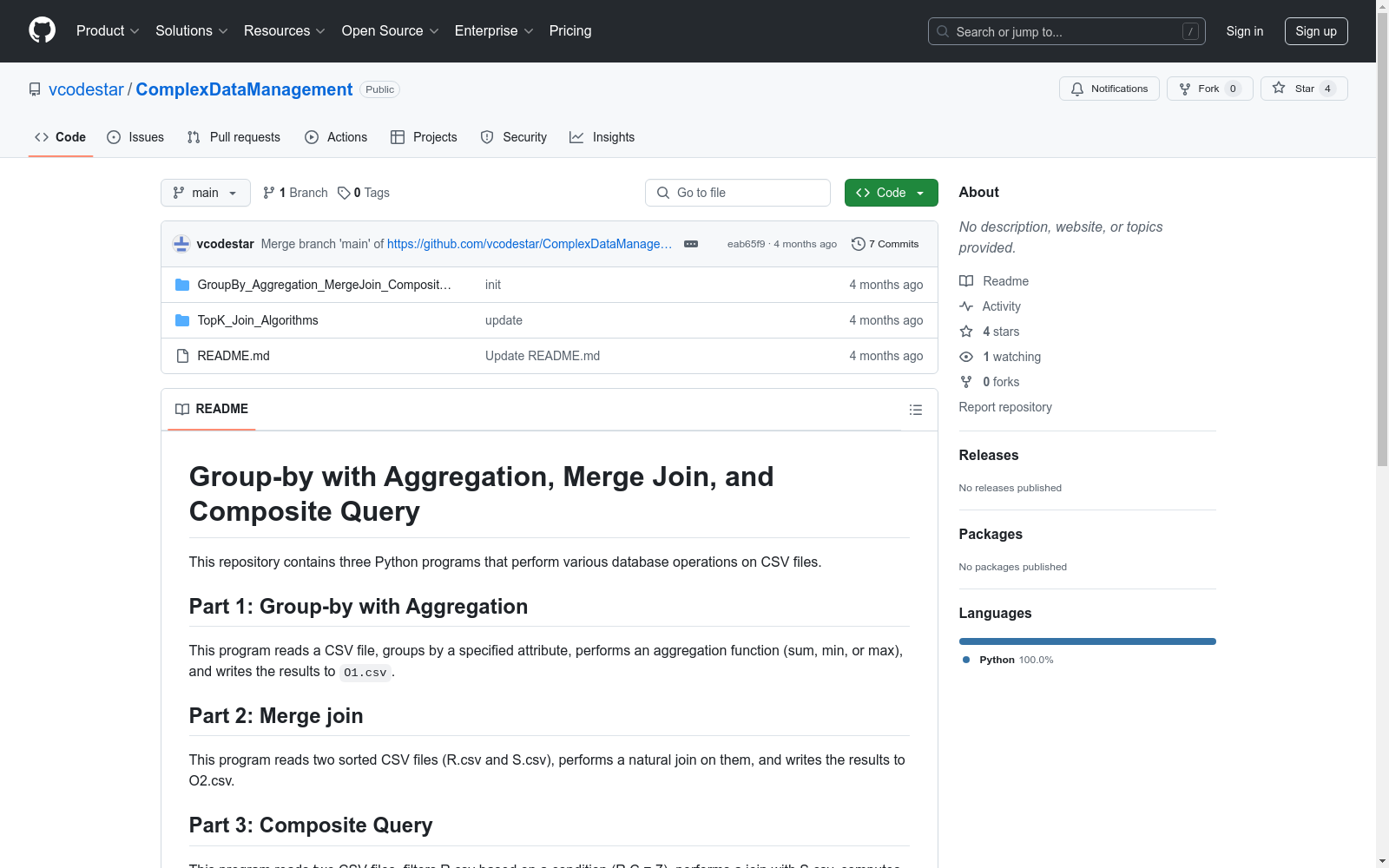Click the tag icon next to 0 Tags
The width and height of the screenshot is (1389, 868).
344,193
